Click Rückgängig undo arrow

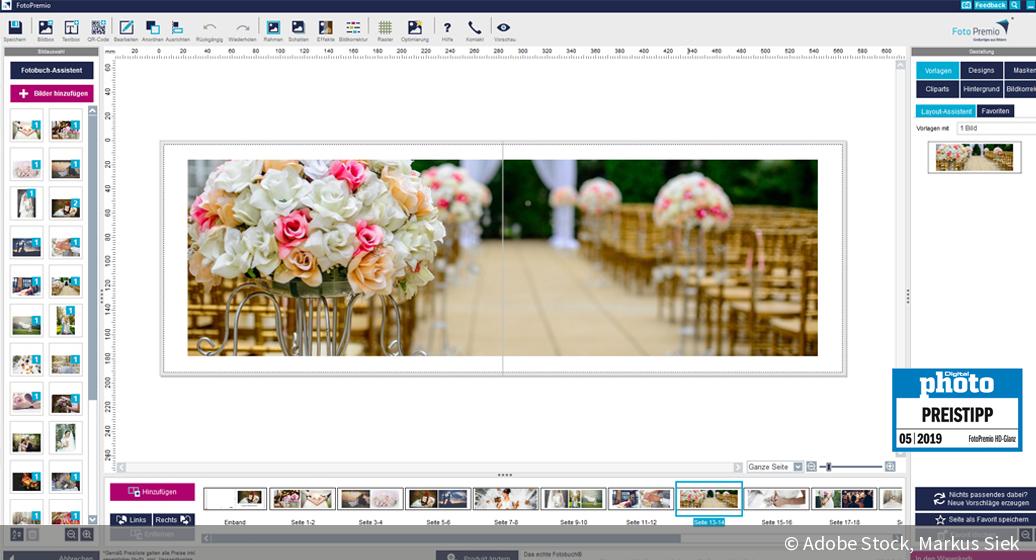209,28
